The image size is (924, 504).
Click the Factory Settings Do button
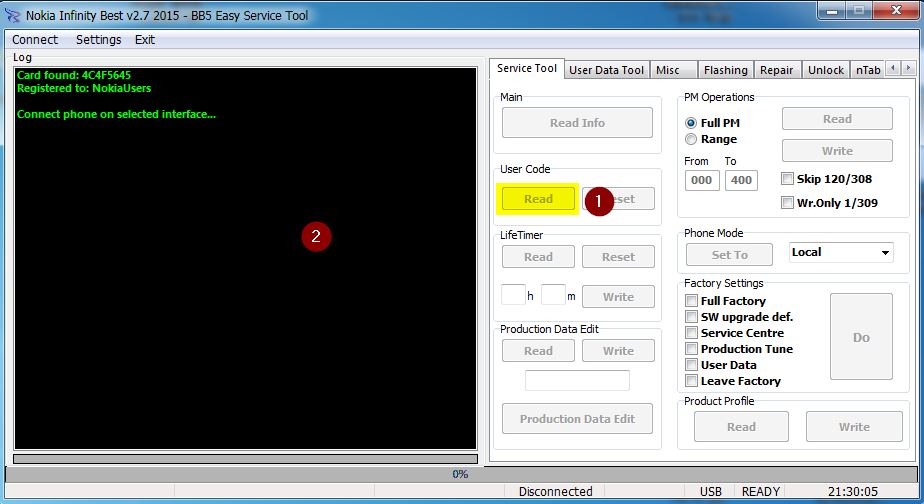pos(861,337)
